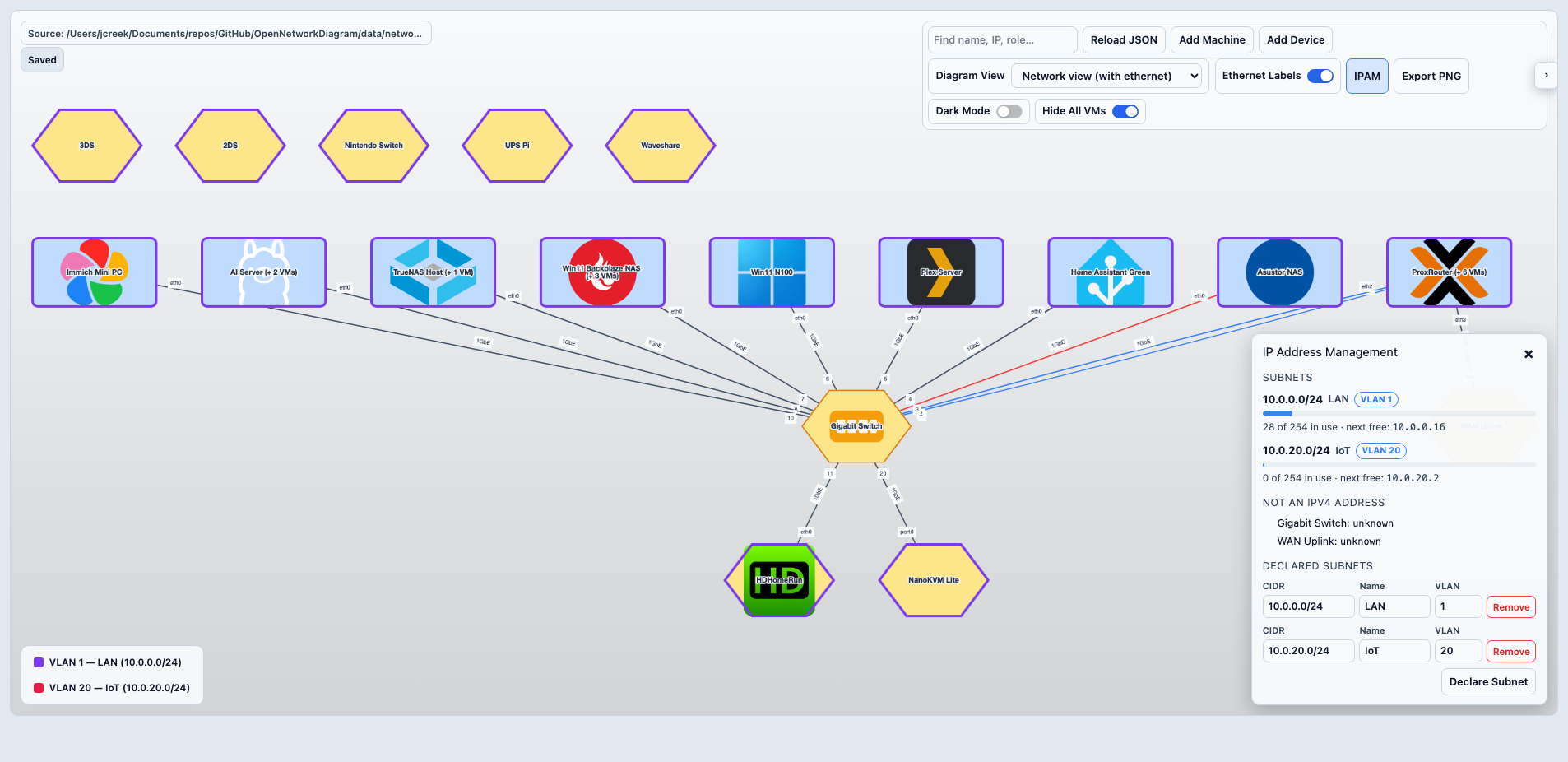Screen dimensions: 1568x762
Task: Select the Plex Server node
Action: (941, 272)
